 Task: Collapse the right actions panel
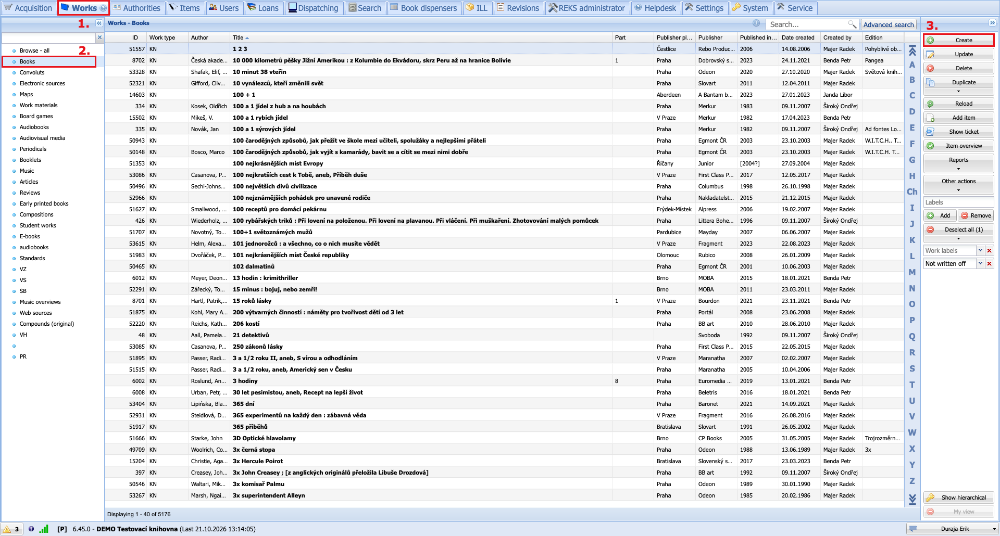click(x=992, y=23)
